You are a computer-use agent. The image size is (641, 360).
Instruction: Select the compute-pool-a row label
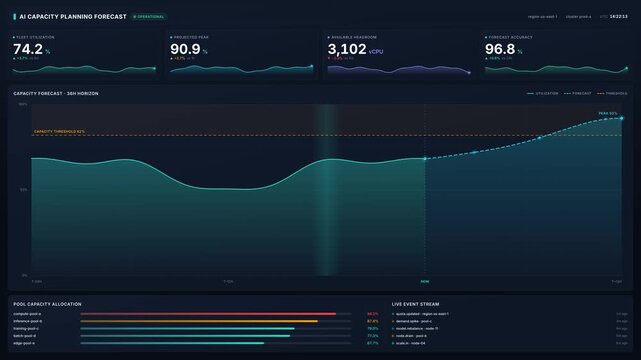pyautogui.click(x=27, y=314)
